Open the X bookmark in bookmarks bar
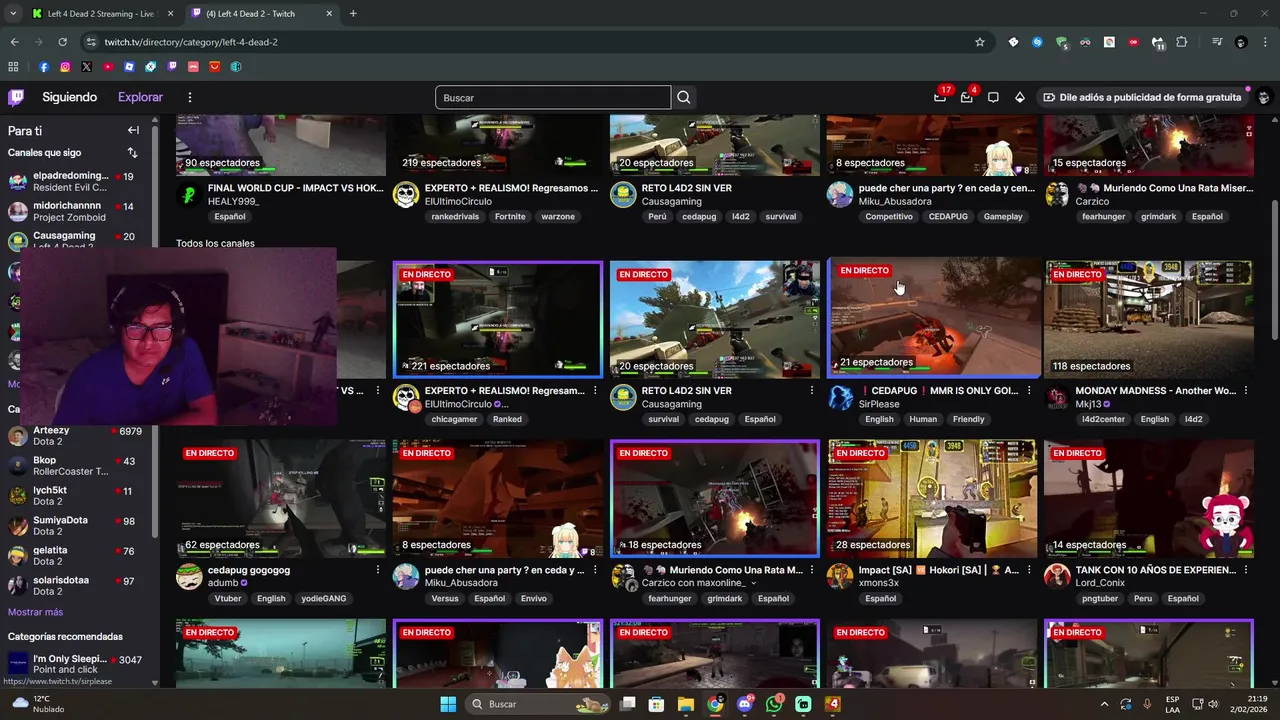1280x720 pixels. (86, 67)
